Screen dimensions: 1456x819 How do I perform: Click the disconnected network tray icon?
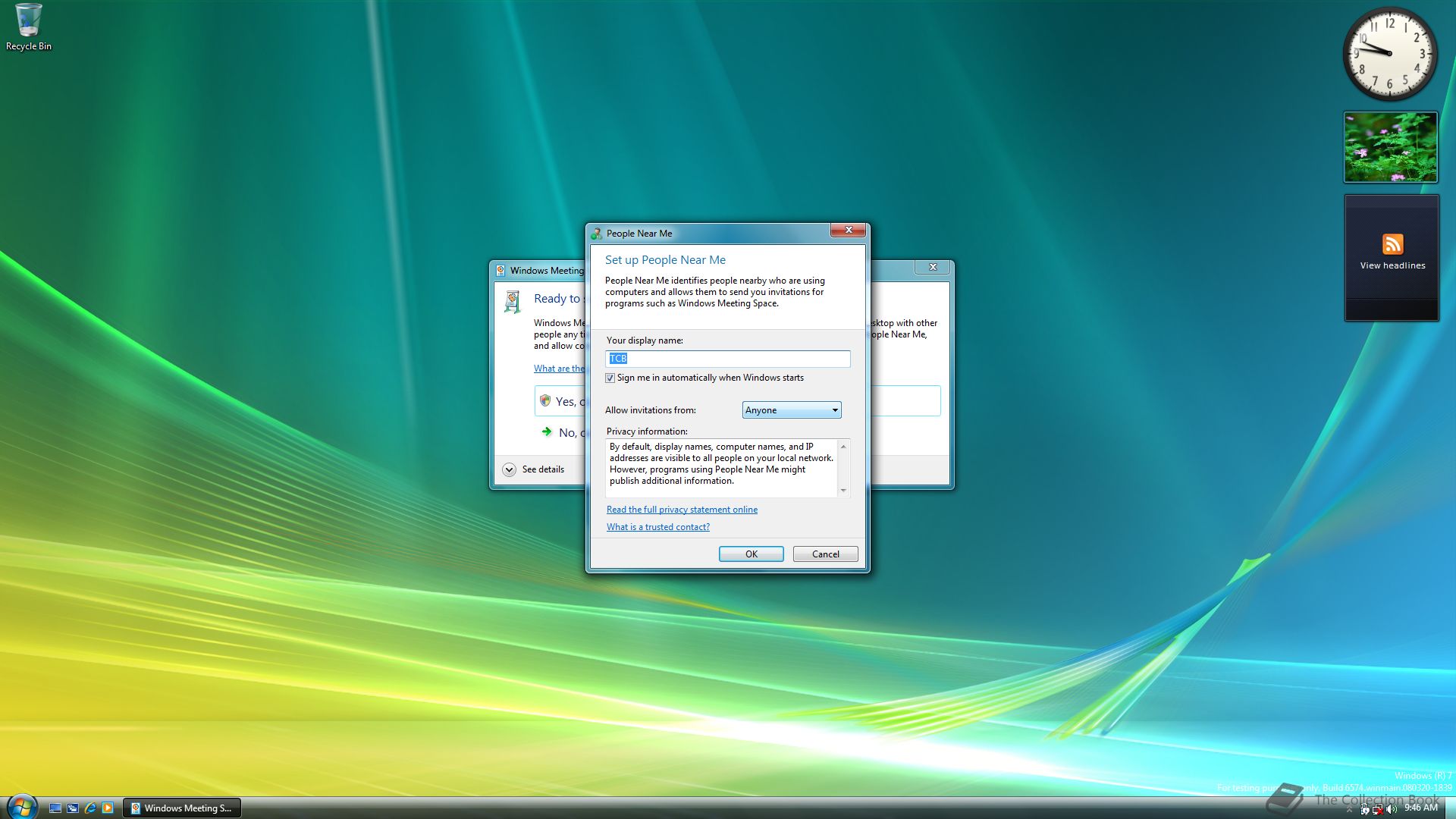1378,809
